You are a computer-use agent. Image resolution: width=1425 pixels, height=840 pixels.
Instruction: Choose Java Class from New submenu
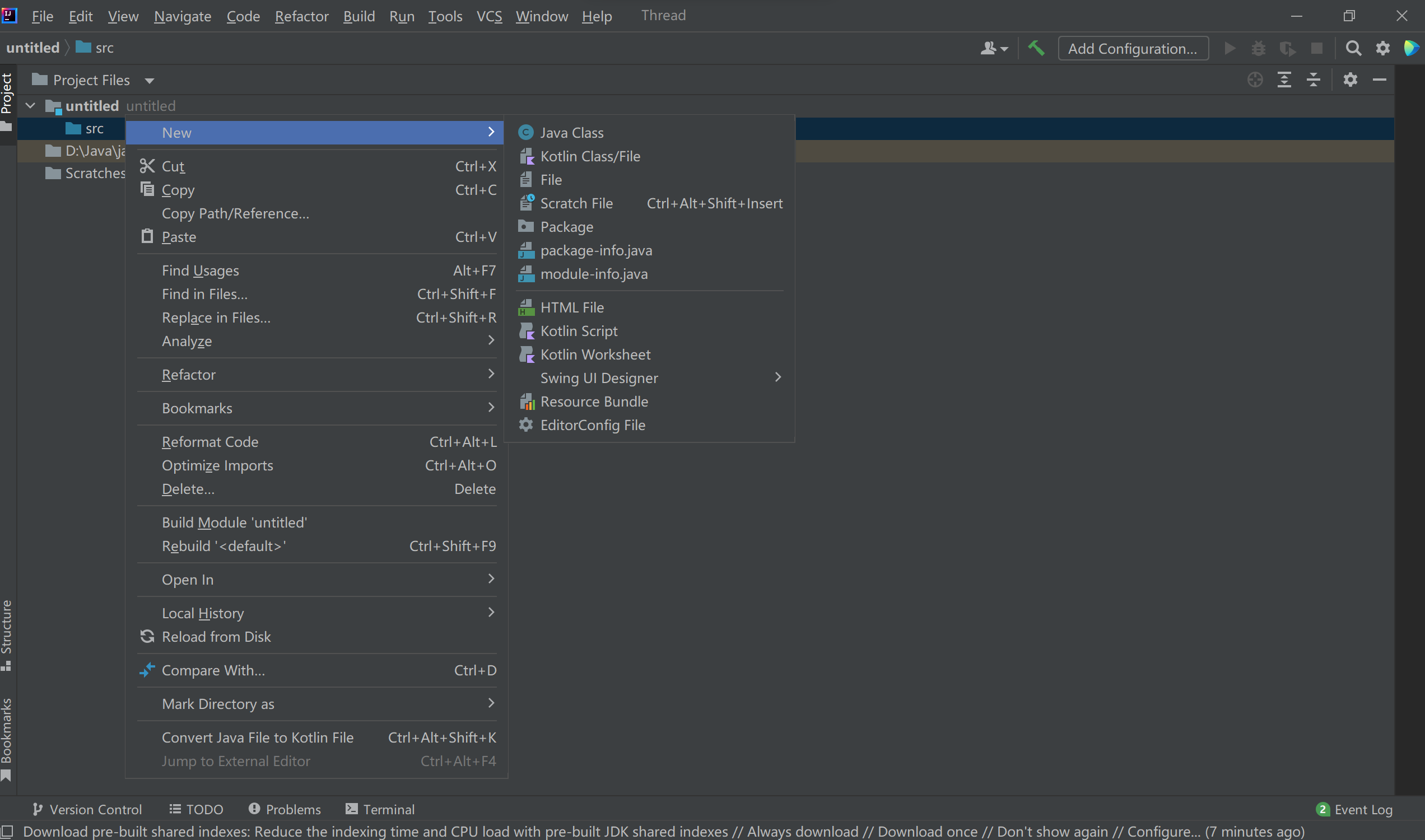coord(572,133)
